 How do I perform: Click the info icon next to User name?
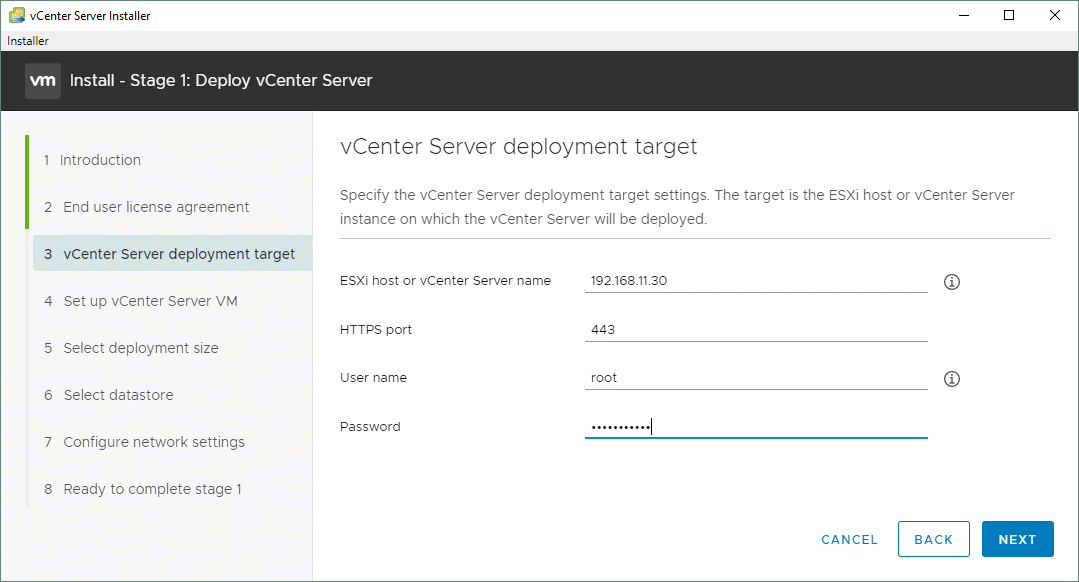952,379
